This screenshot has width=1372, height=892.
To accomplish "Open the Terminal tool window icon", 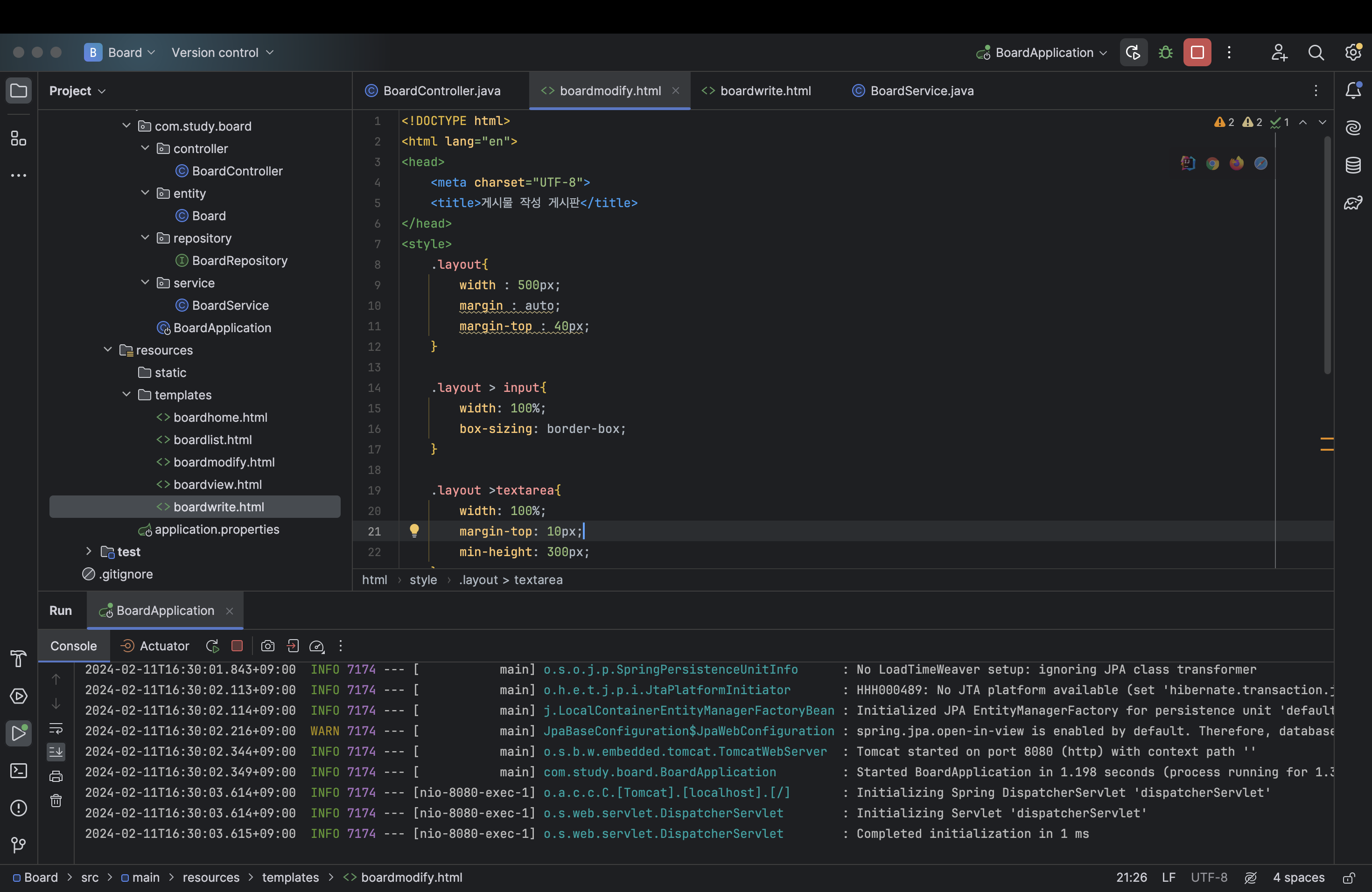I will [19, 770].
